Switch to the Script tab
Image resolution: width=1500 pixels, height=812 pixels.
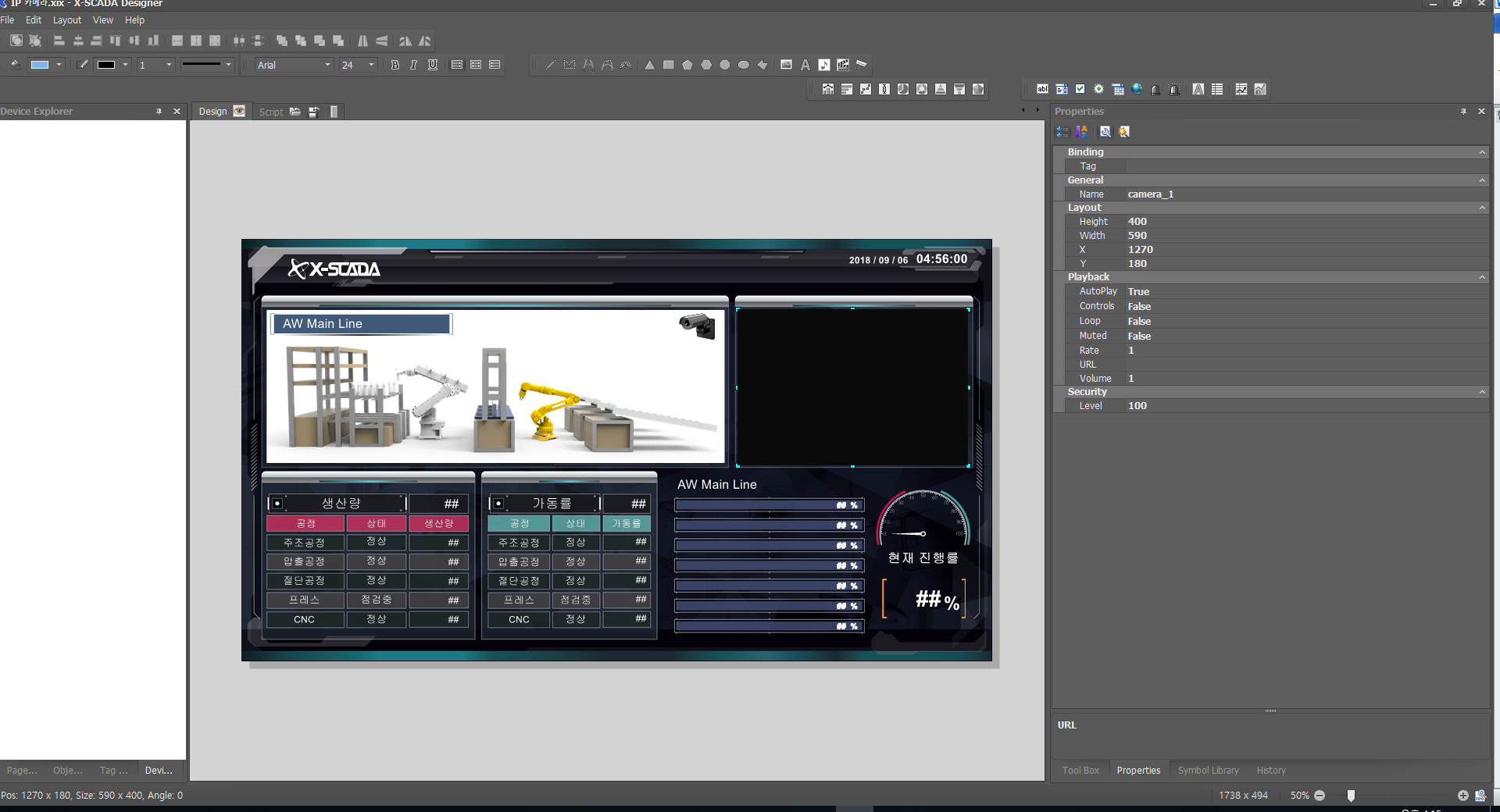pyautogui.click(x=271, y=112)
